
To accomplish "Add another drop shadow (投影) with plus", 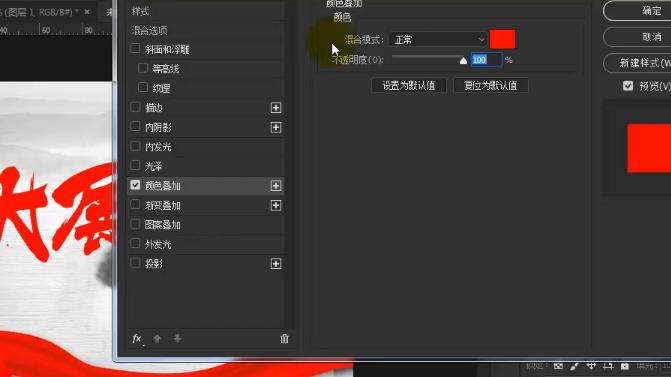I will point(276,264).
